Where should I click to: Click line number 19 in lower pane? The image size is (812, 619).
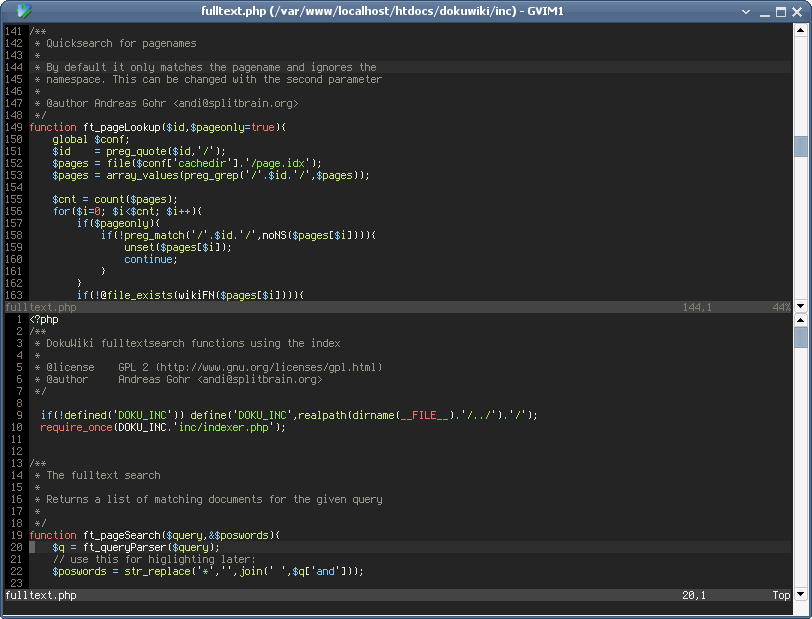click(17, 536)
